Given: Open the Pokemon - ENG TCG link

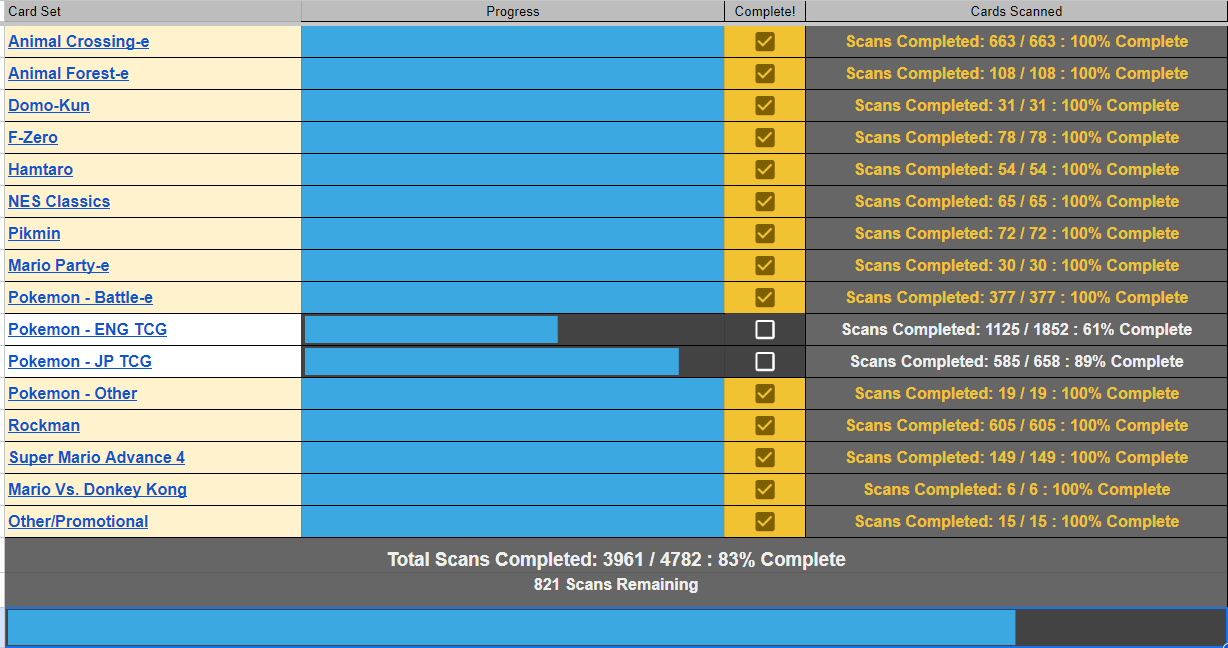Looking at the screenshot, I should pyautogui.click(x=87, y=329).
